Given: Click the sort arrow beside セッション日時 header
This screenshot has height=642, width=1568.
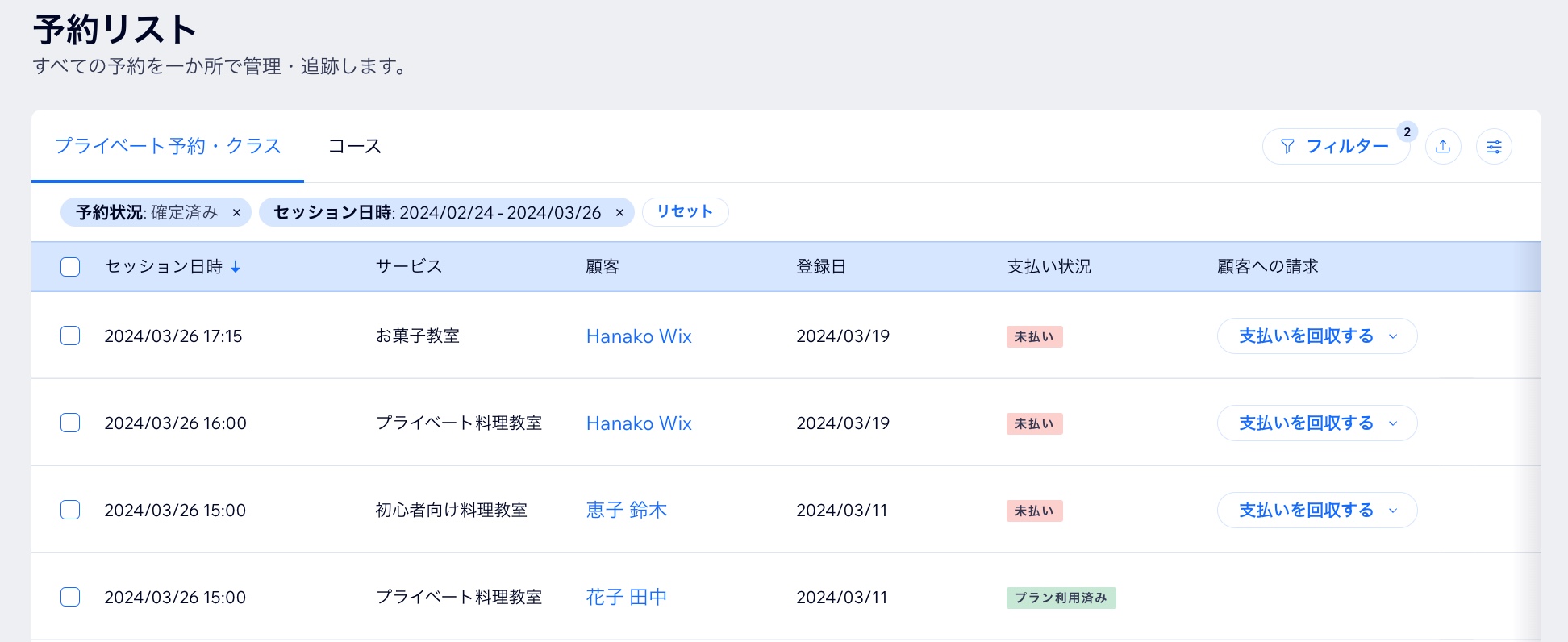Looking at the screenshot, I should point(236,267).
